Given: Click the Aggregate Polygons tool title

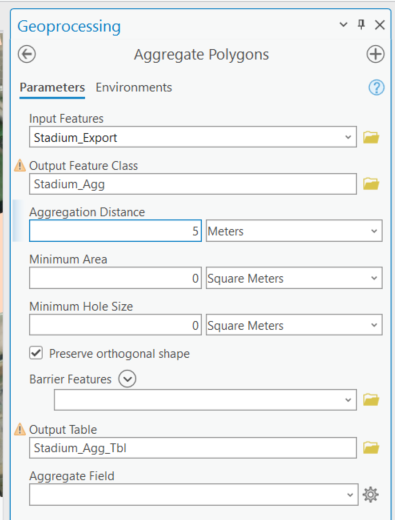Looking at the screenshot, I should (201, 55).
